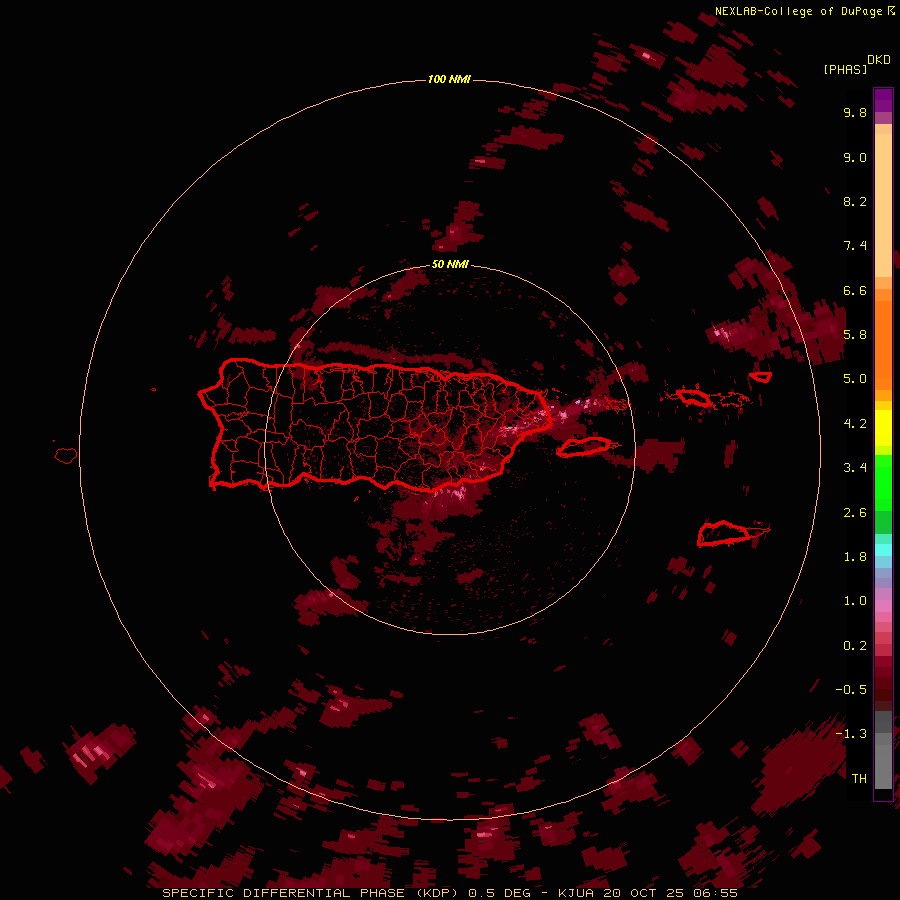This screenshot has height=900, width=900.
Task: Click the 5.8 color scale value
Action: 855,335
